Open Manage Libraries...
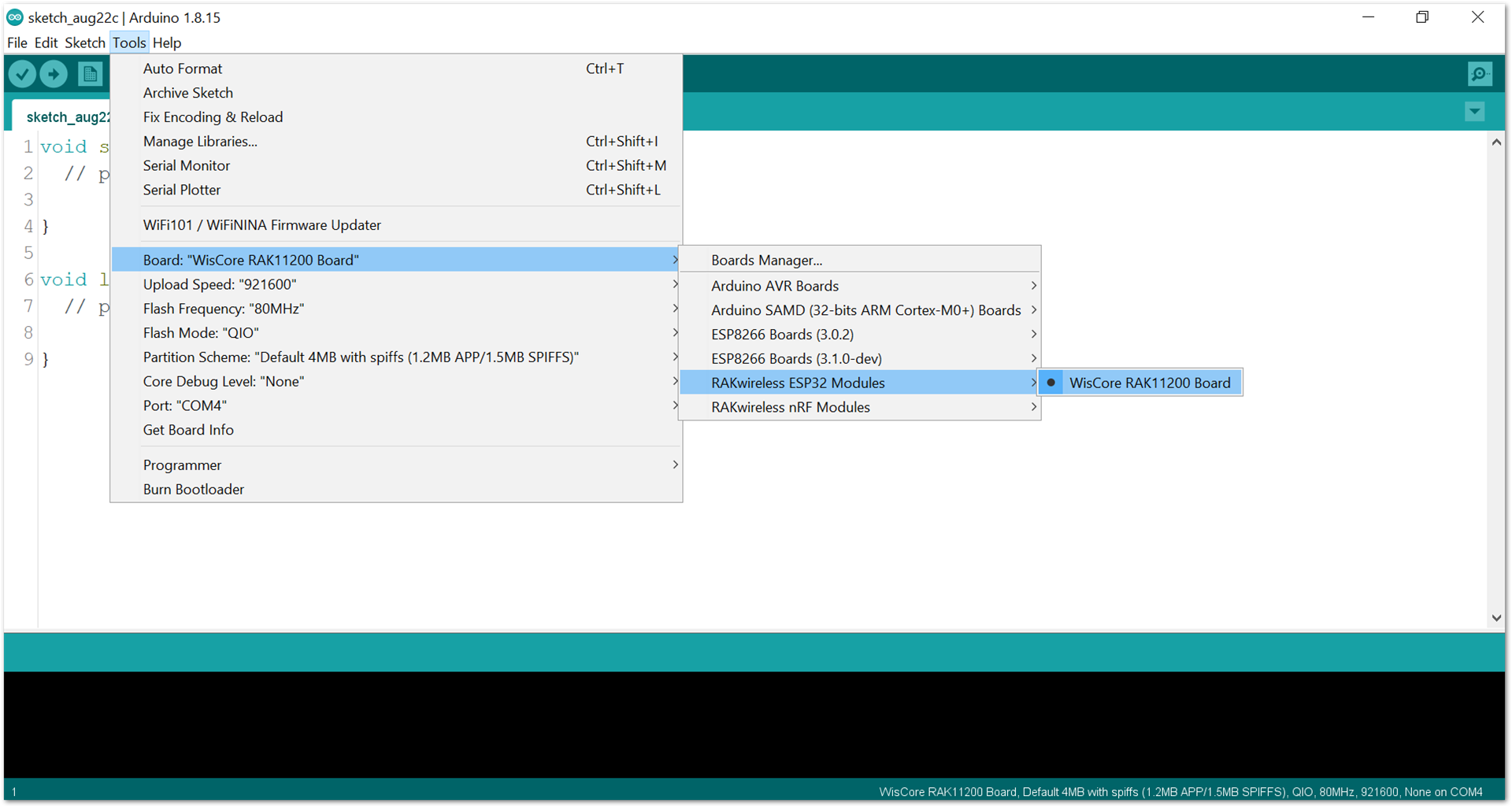 pos(396,142)
